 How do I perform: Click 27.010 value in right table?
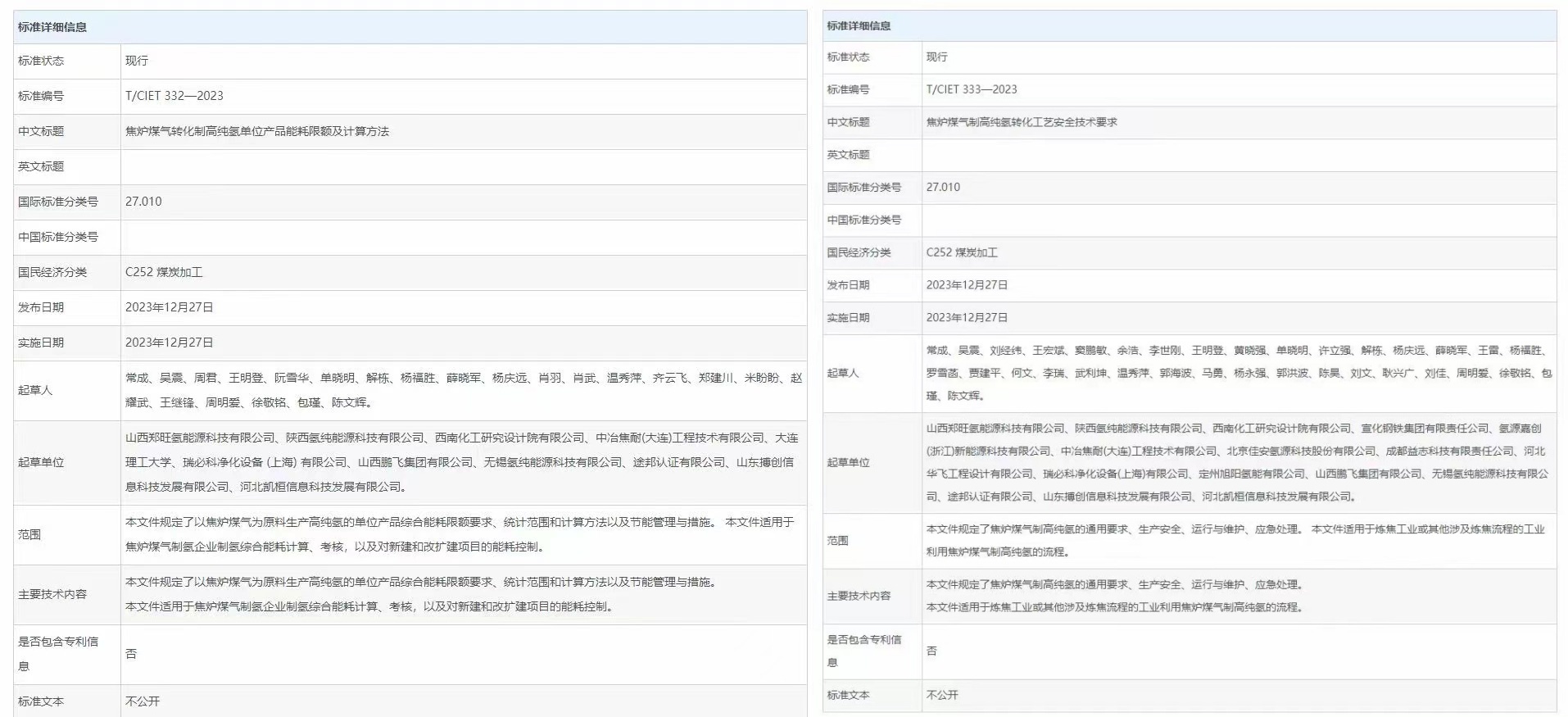tap(943, 187)
